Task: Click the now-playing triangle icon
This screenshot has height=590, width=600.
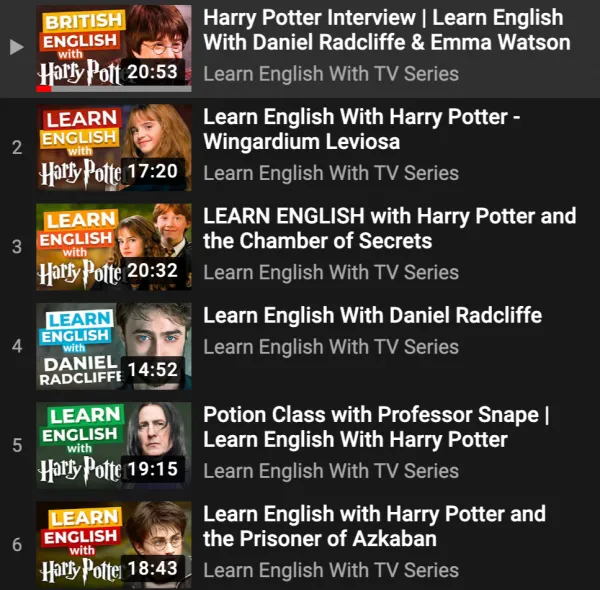Action: pyautogui.click(x=17, y=47)
